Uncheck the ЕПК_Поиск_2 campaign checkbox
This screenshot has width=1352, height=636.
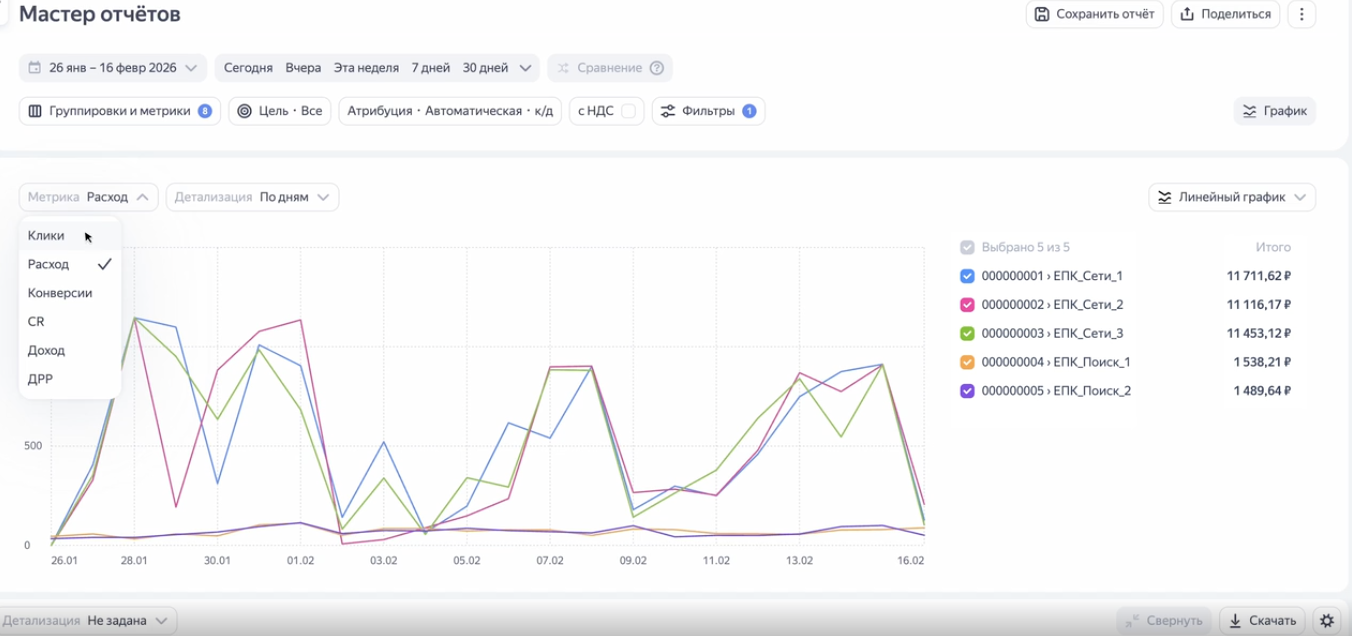(967, 391)
